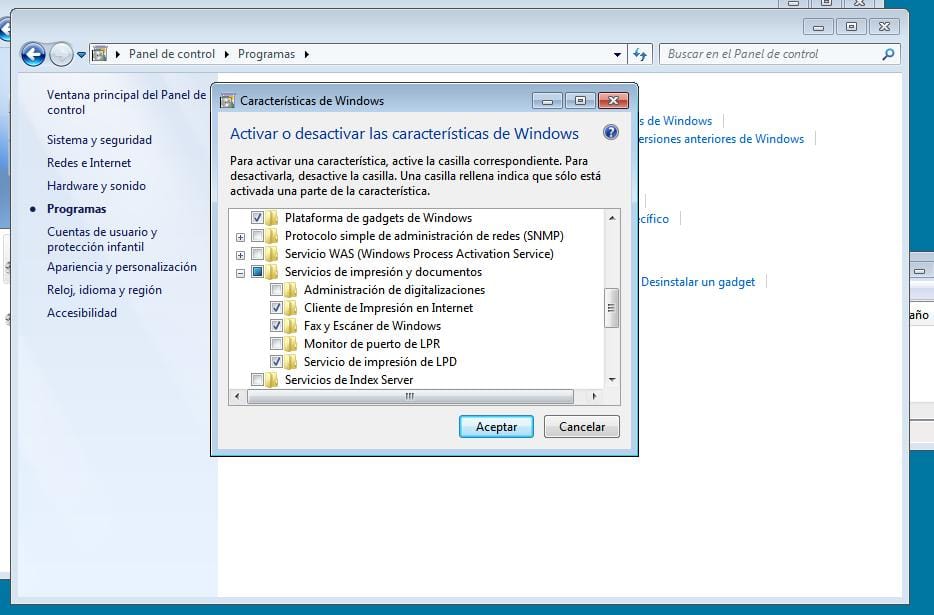The width and height of the screenshot is (934, 615).
Task: Click folder icon next to Fax y Escáner
Action: 290,326
